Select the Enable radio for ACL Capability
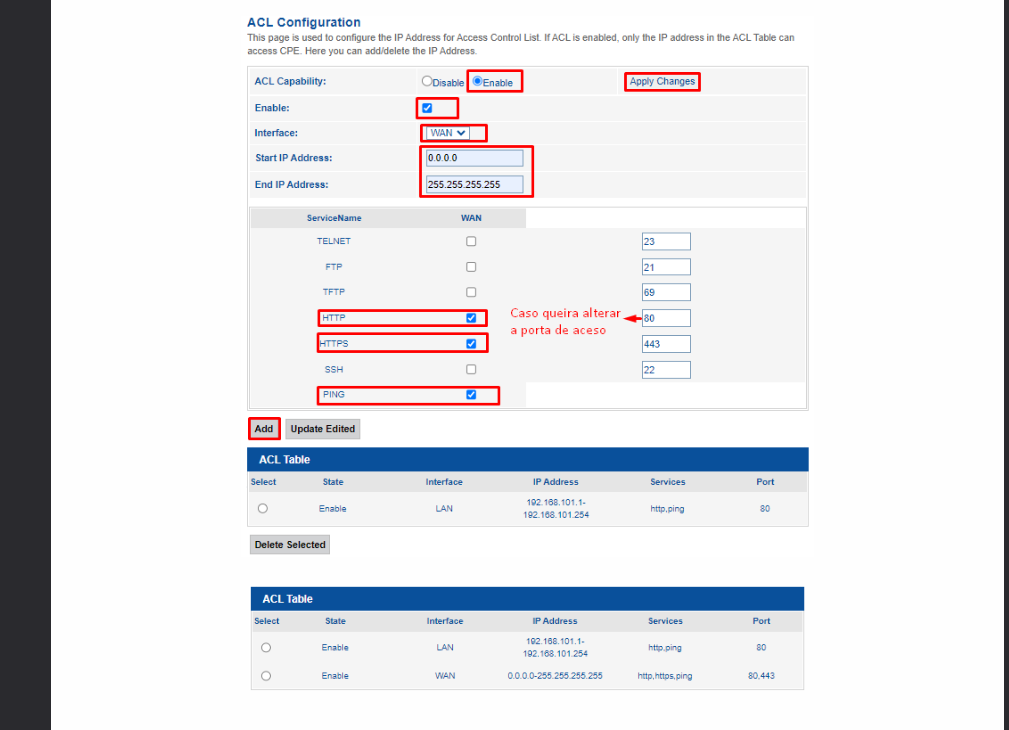The height and width of the screenshot is (730, 1009). [478, 82]
